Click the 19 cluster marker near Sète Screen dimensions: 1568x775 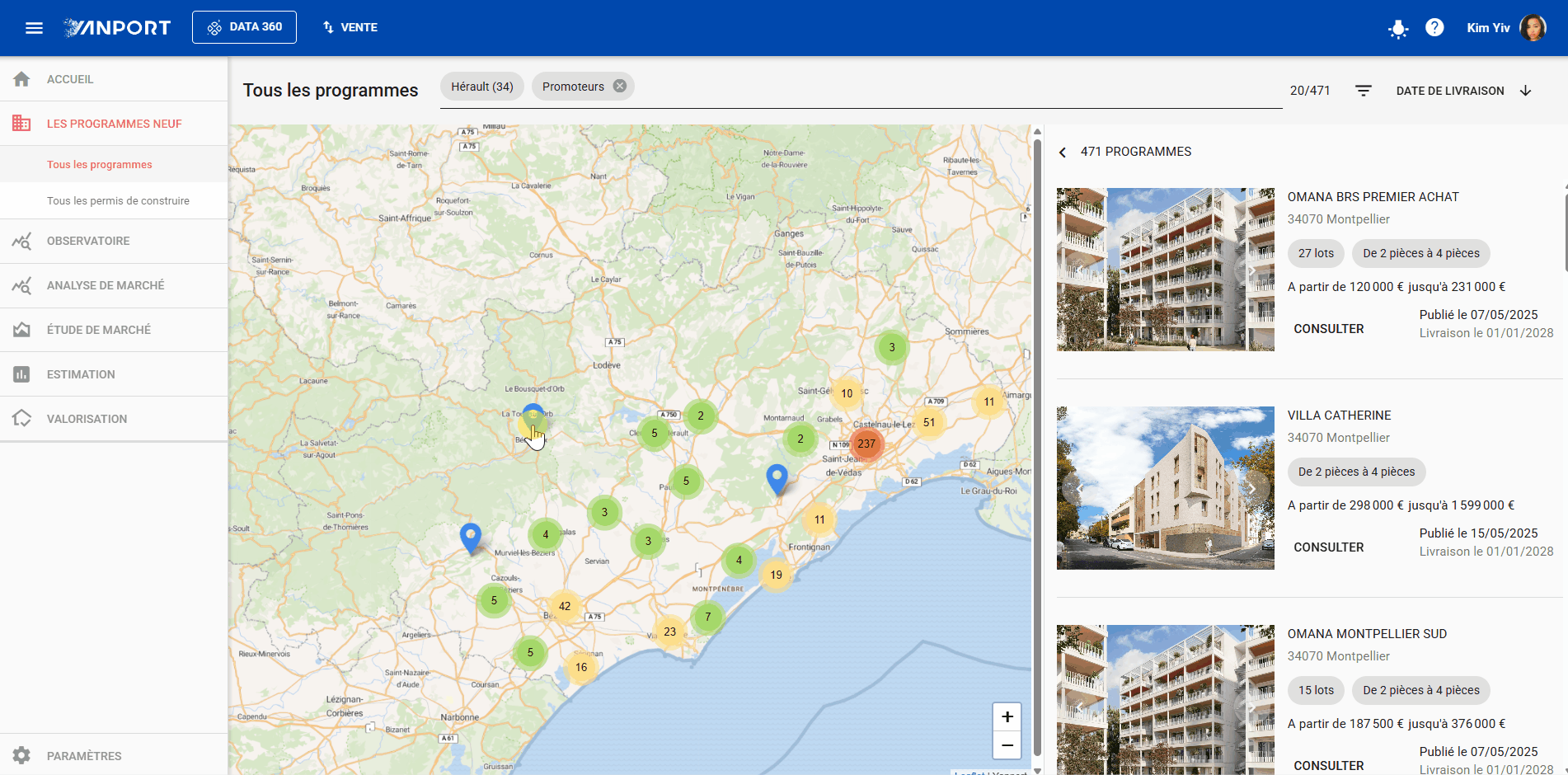pyautogui.click(x=776, y=575)
